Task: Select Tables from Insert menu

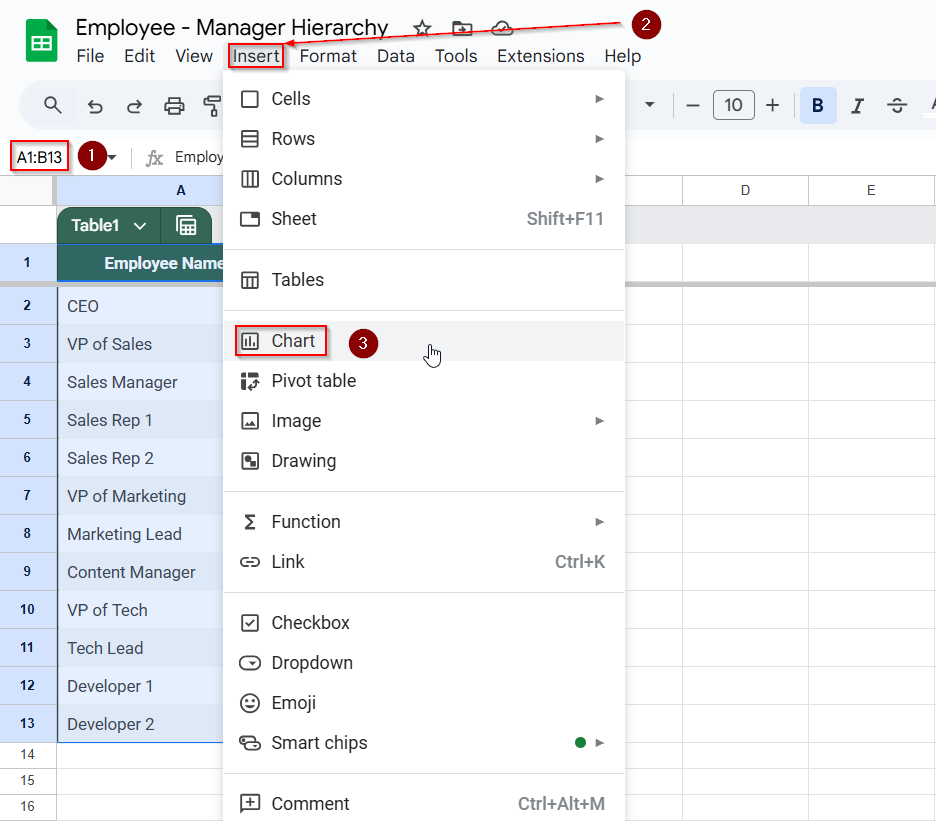Action: pos(424,279)
